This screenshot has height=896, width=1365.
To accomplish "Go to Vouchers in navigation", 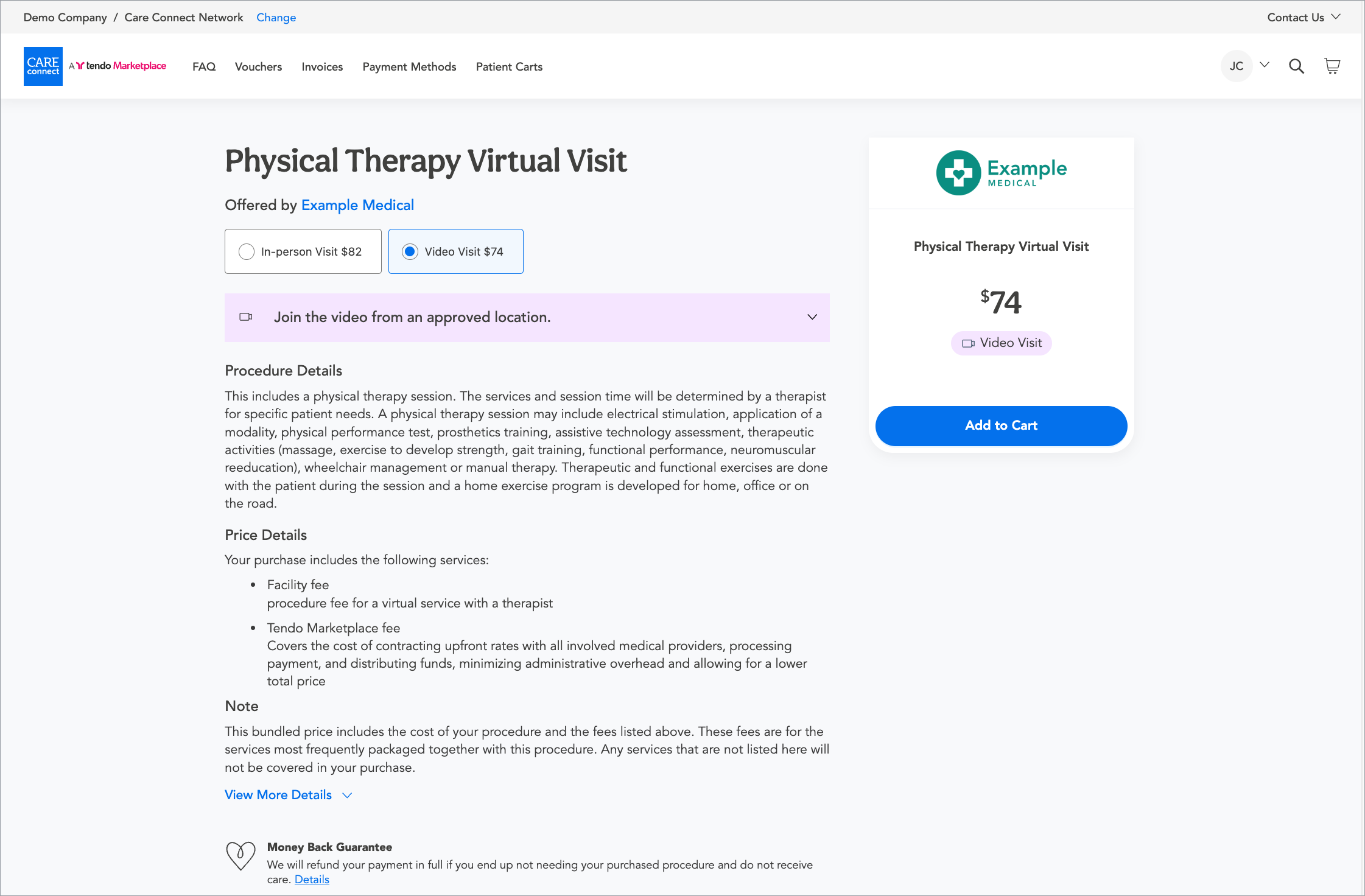I will click(258, 67).
